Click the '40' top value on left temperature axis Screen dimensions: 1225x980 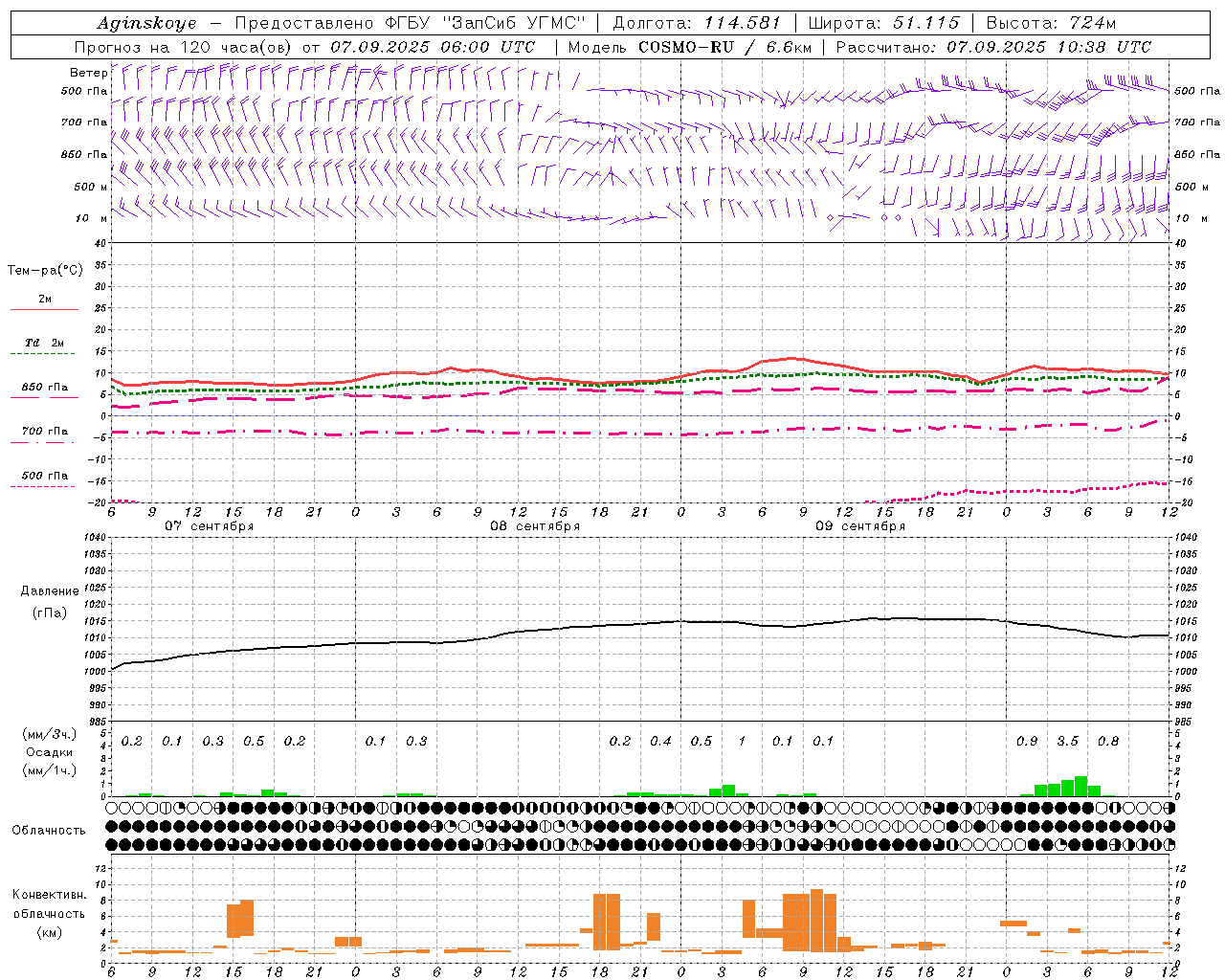coord(100,243)
